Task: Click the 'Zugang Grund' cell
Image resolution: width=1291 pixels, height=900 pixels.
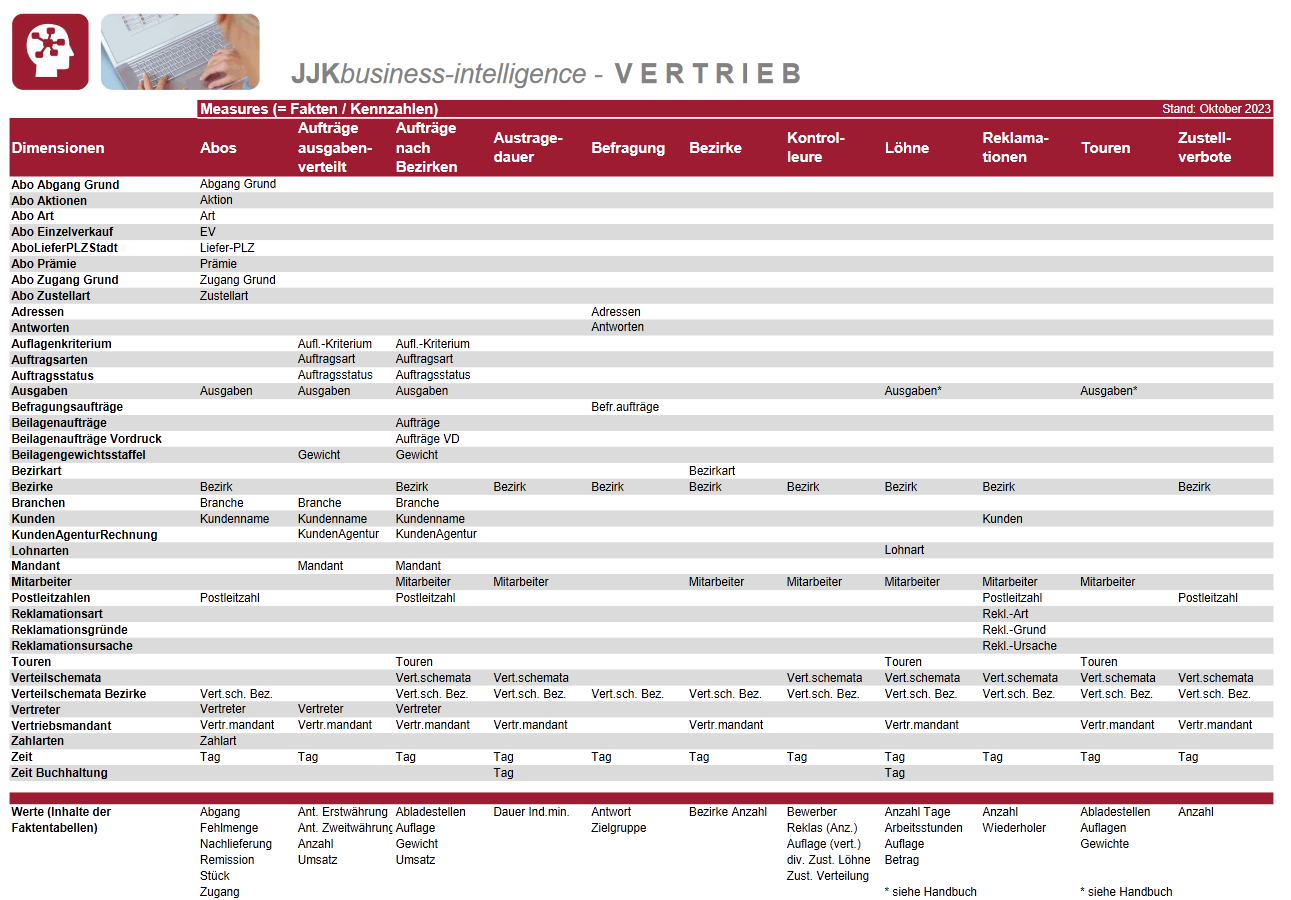Action: [237, 280]
